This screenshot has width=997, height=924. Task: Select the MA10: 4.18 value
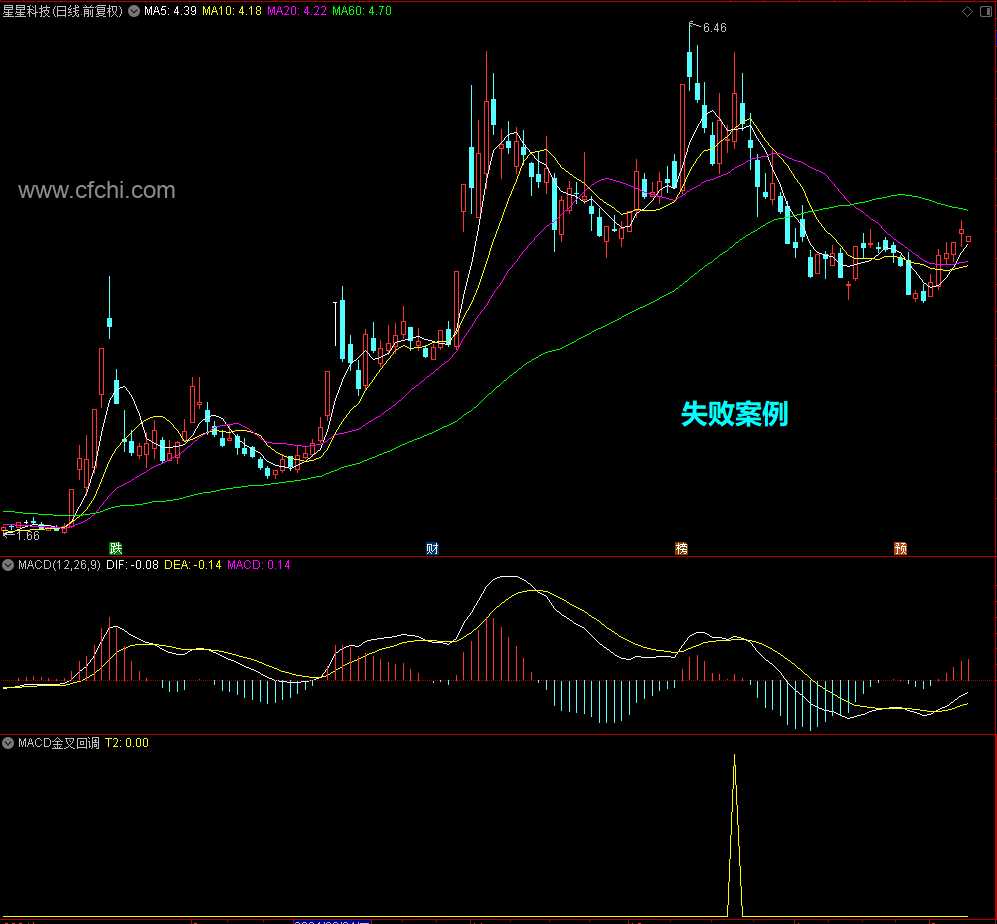click(x=231, y=11)
